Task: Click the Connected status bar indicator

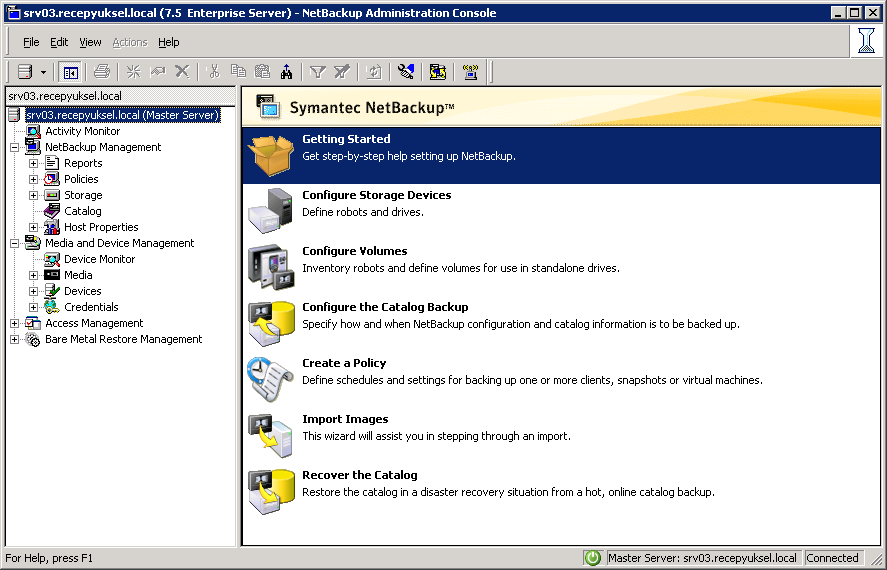Action: (x=832, y=558)
